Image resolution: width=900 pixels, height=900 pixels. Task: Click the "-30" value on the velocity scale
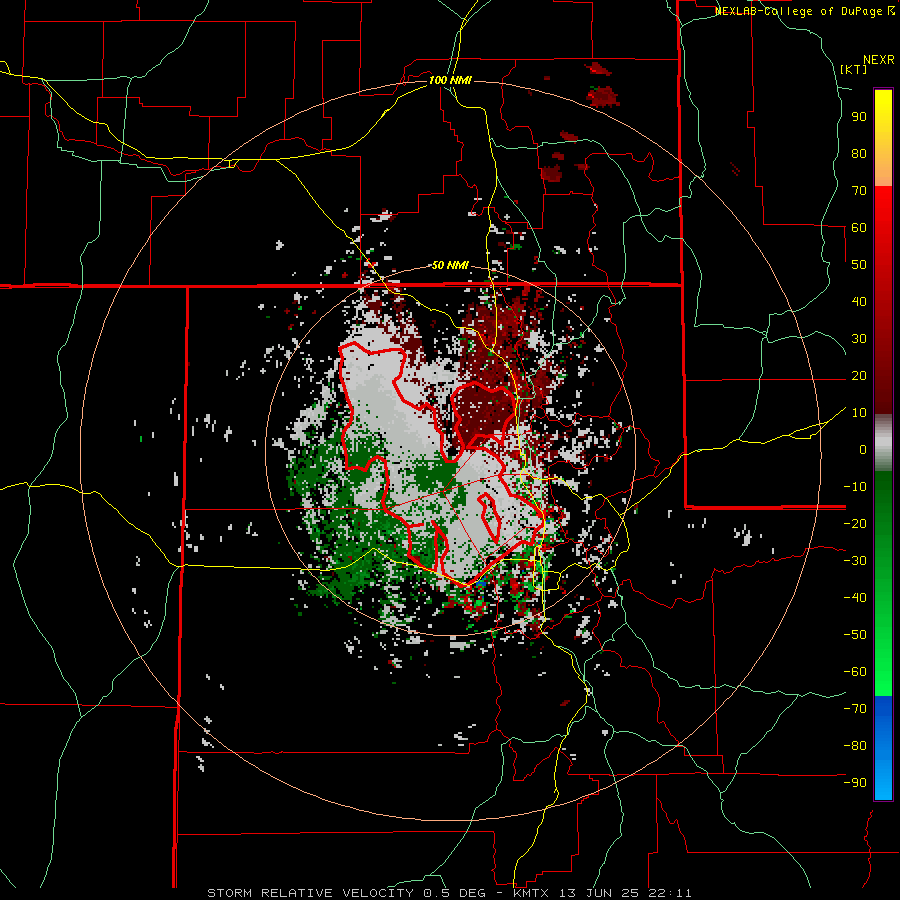click(855, 561)
